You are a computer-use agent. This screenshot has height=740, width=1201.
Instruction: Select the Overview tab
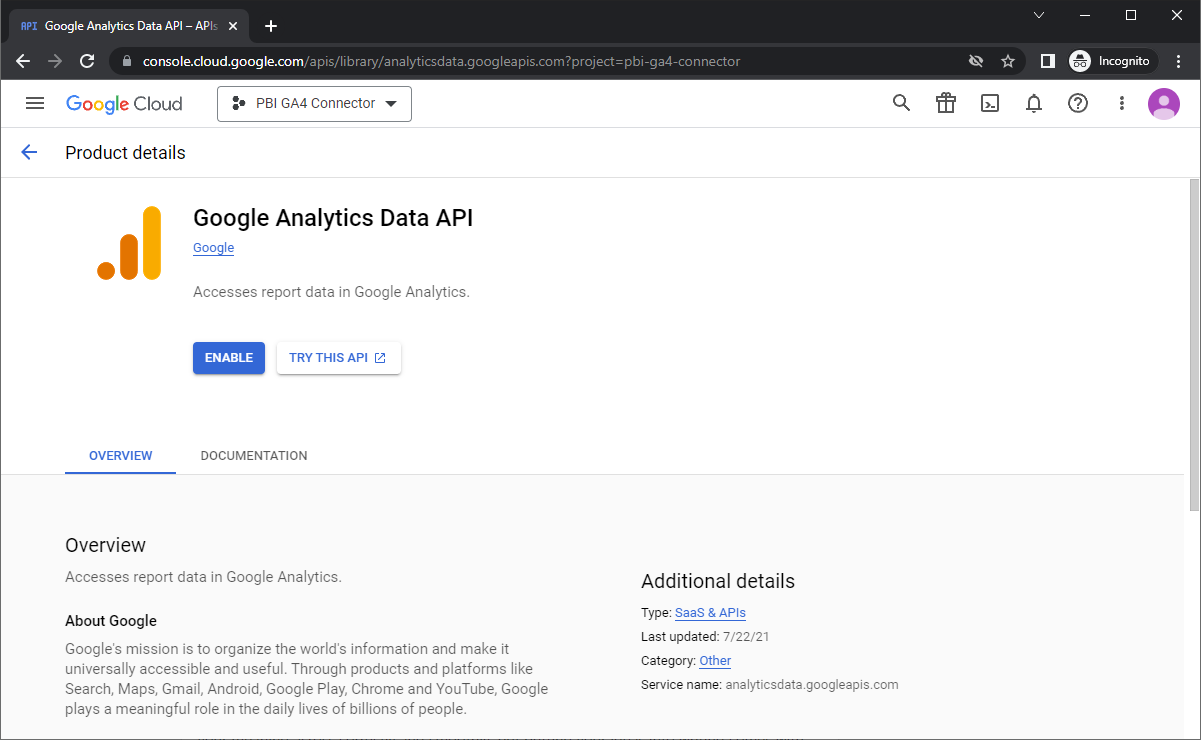pyautogui.click(x=121, y=456)
